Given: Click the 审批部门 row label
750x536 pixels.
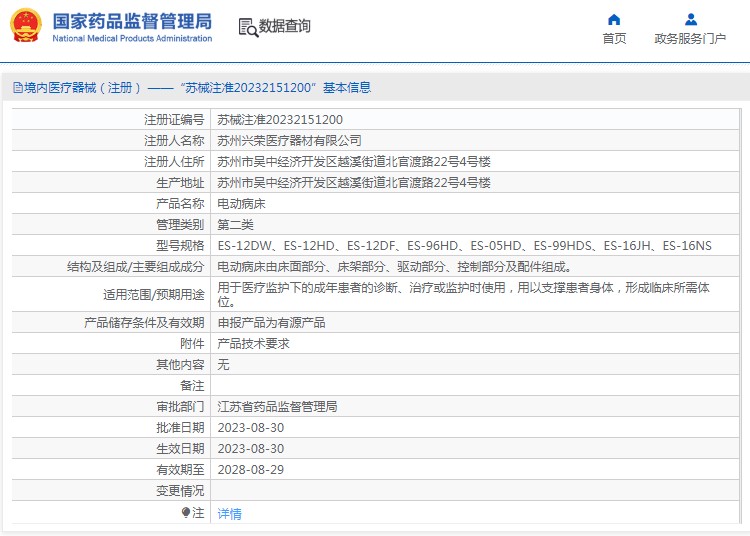Looking at the screenshot, I should (180, 407).
